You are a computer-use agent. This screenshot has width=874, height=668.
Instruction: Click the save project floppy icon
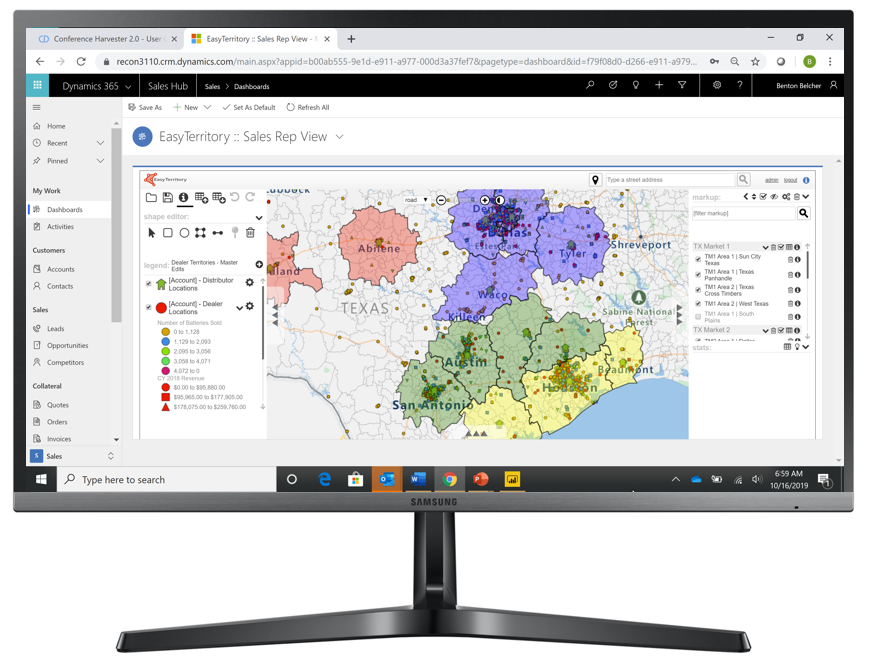coord(167,197)
